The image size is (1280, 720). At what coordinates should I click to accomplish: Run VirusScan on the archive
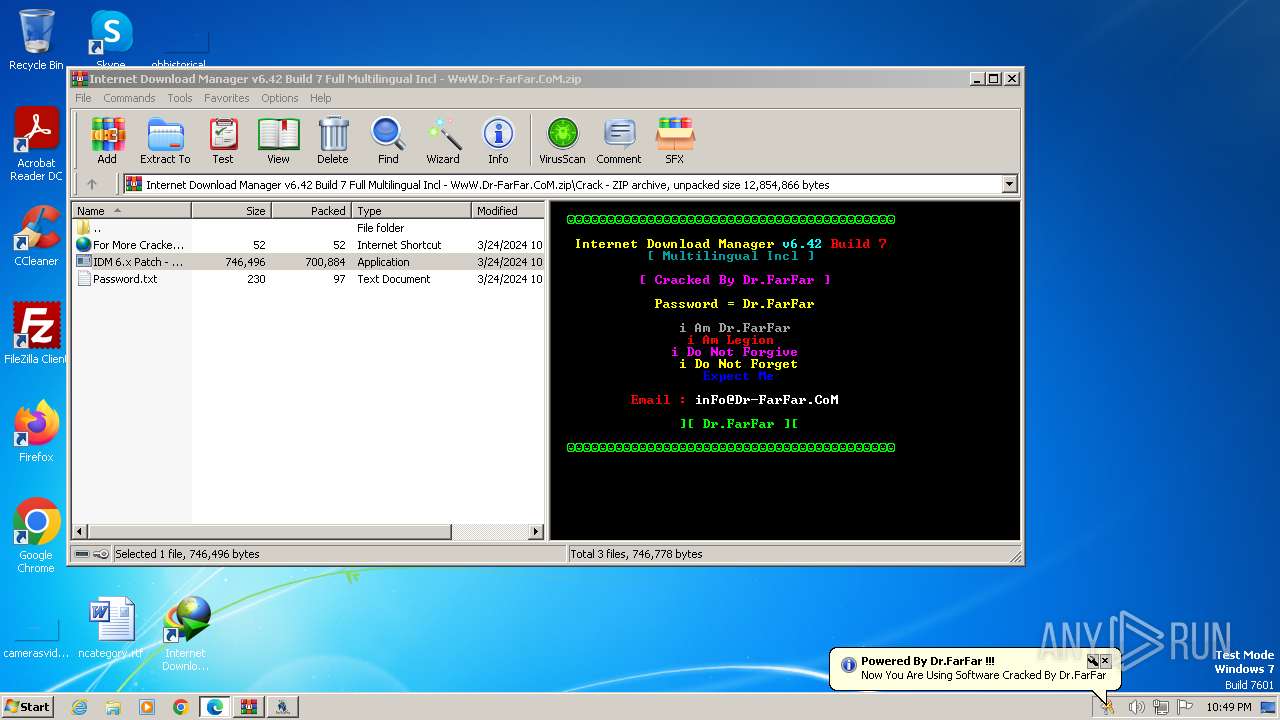[x=562, y=140]
